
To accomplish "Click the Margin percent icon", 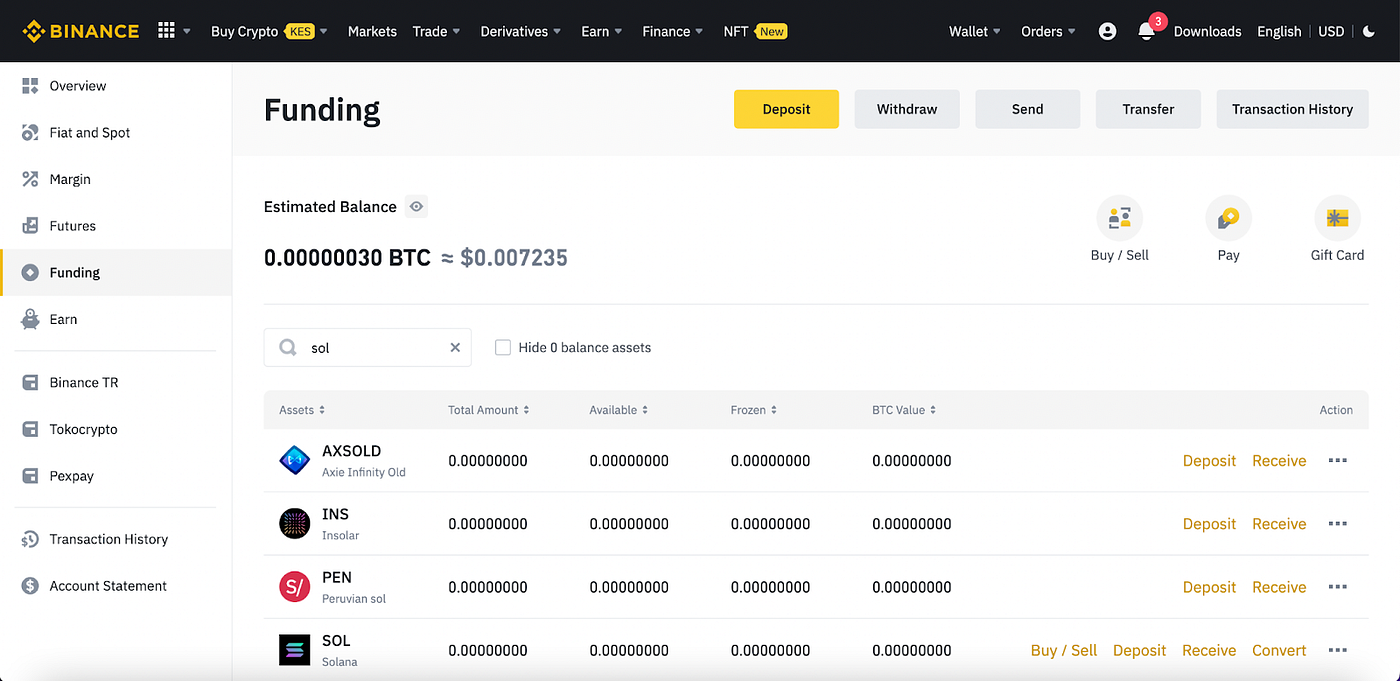I will tap(30, 179).
